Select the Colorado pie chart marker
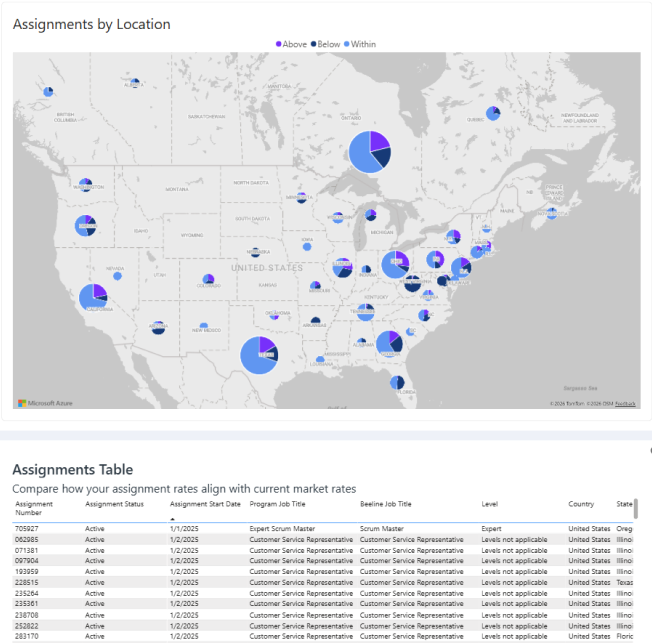The image size is (652, 643). [x=208, y=279]
